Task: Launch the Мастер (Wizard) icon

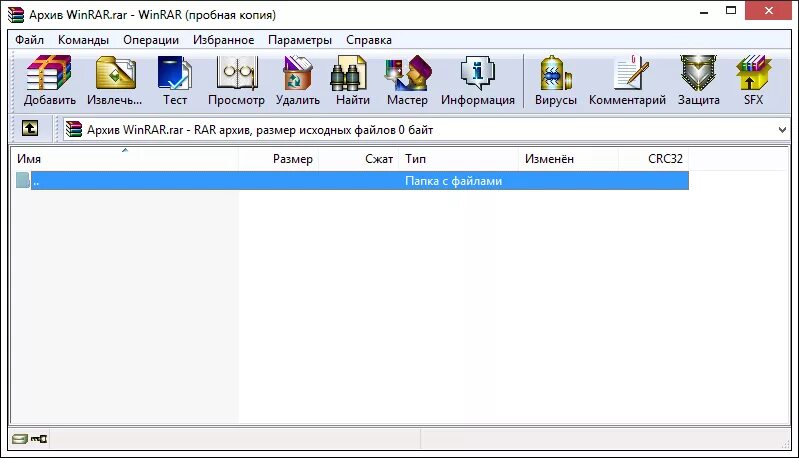Action: 408,74
